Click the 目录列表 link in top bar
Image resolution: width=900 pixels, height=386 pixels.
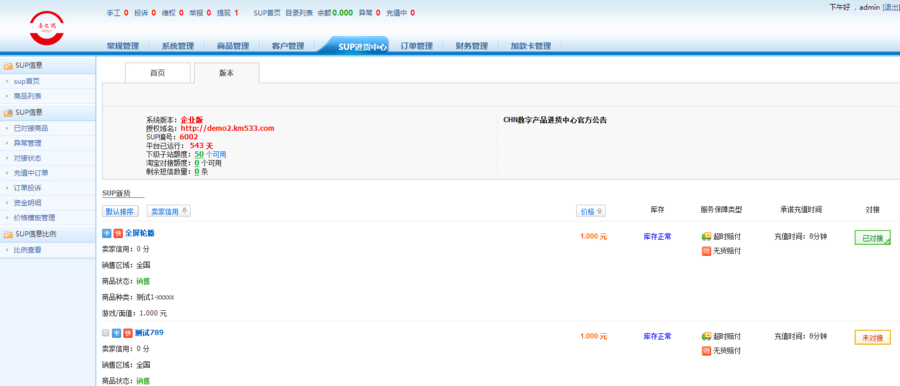point(299,13)
